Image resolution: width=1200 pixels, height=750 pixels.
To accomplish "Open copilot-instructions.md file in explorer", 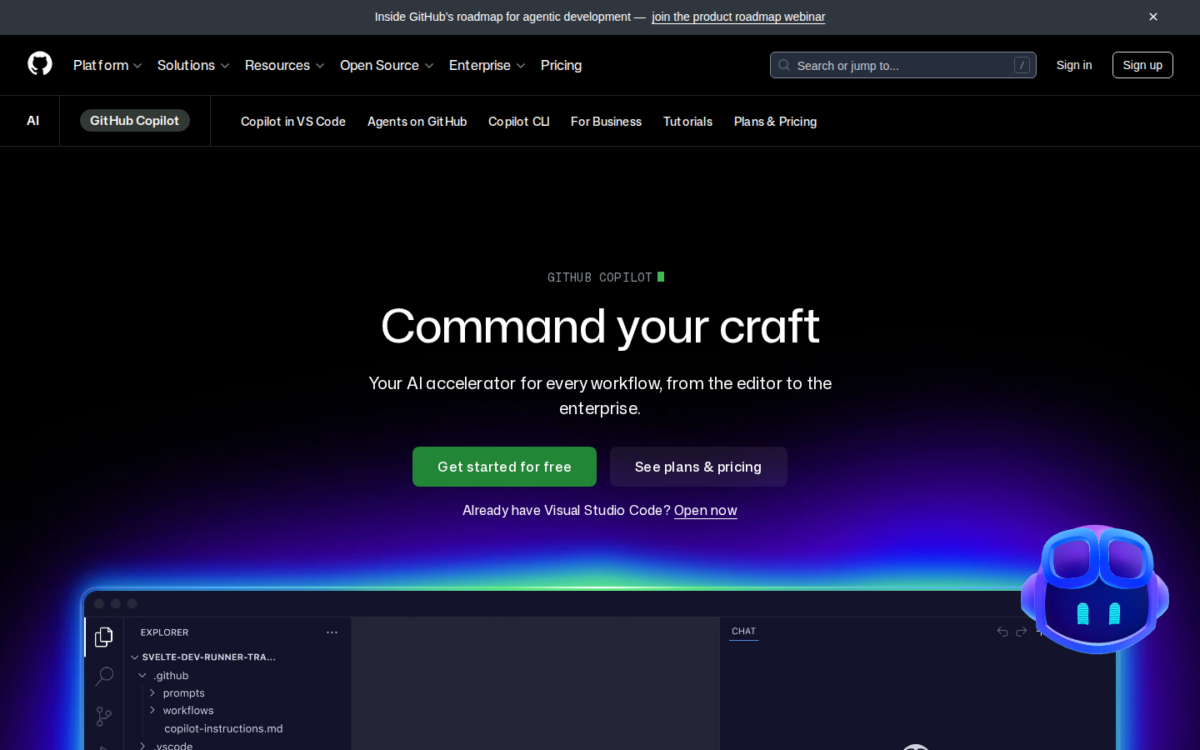I will [x=223, y=729].
